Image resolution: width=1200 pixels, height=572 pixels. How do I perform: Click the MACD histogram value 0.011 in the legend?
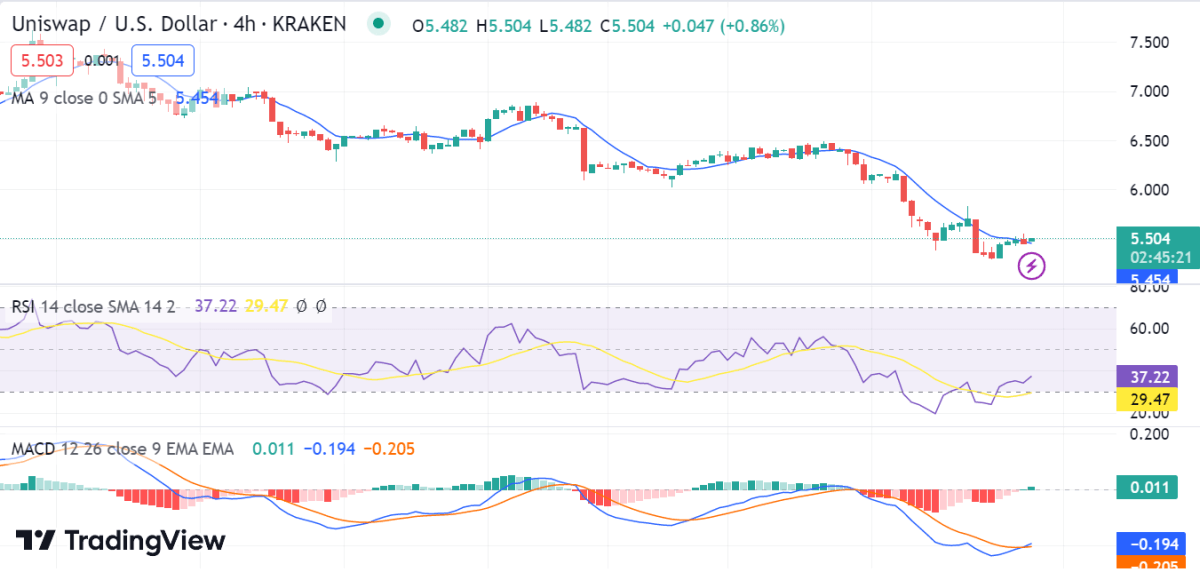(x=273, y=449)
